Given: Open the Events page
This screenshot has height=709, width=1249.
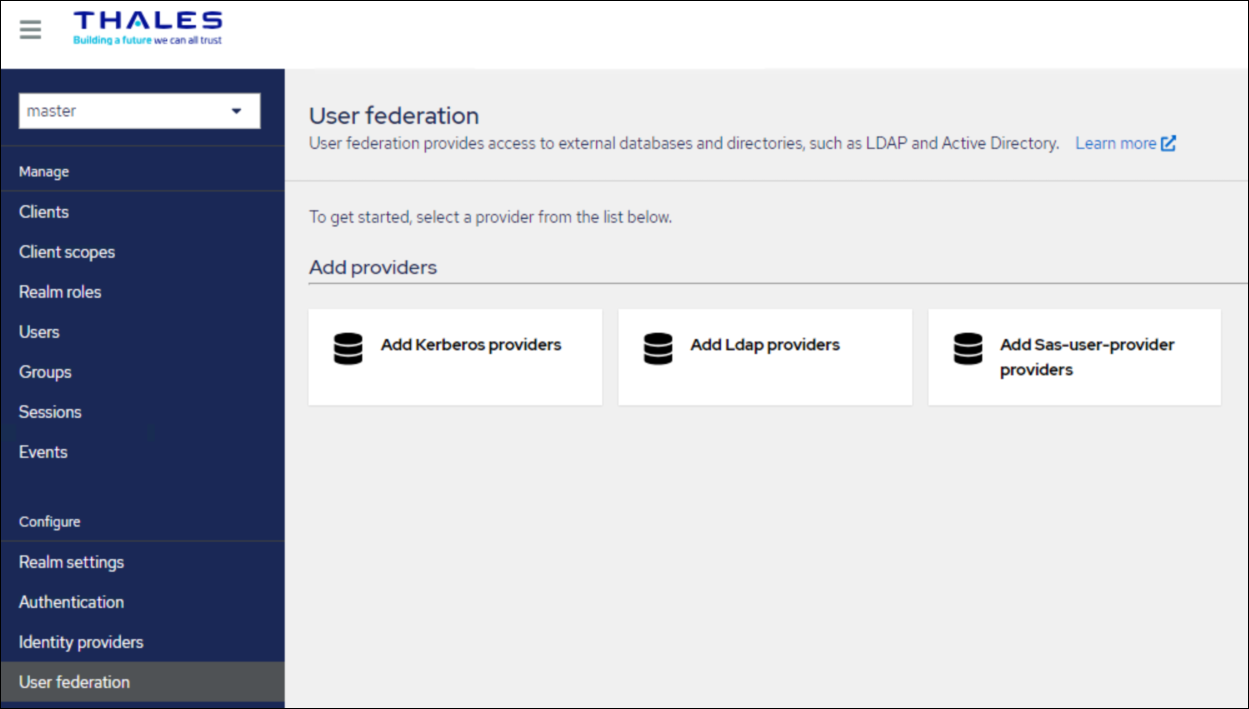Looking at the screenshot, I should [43, 452].
